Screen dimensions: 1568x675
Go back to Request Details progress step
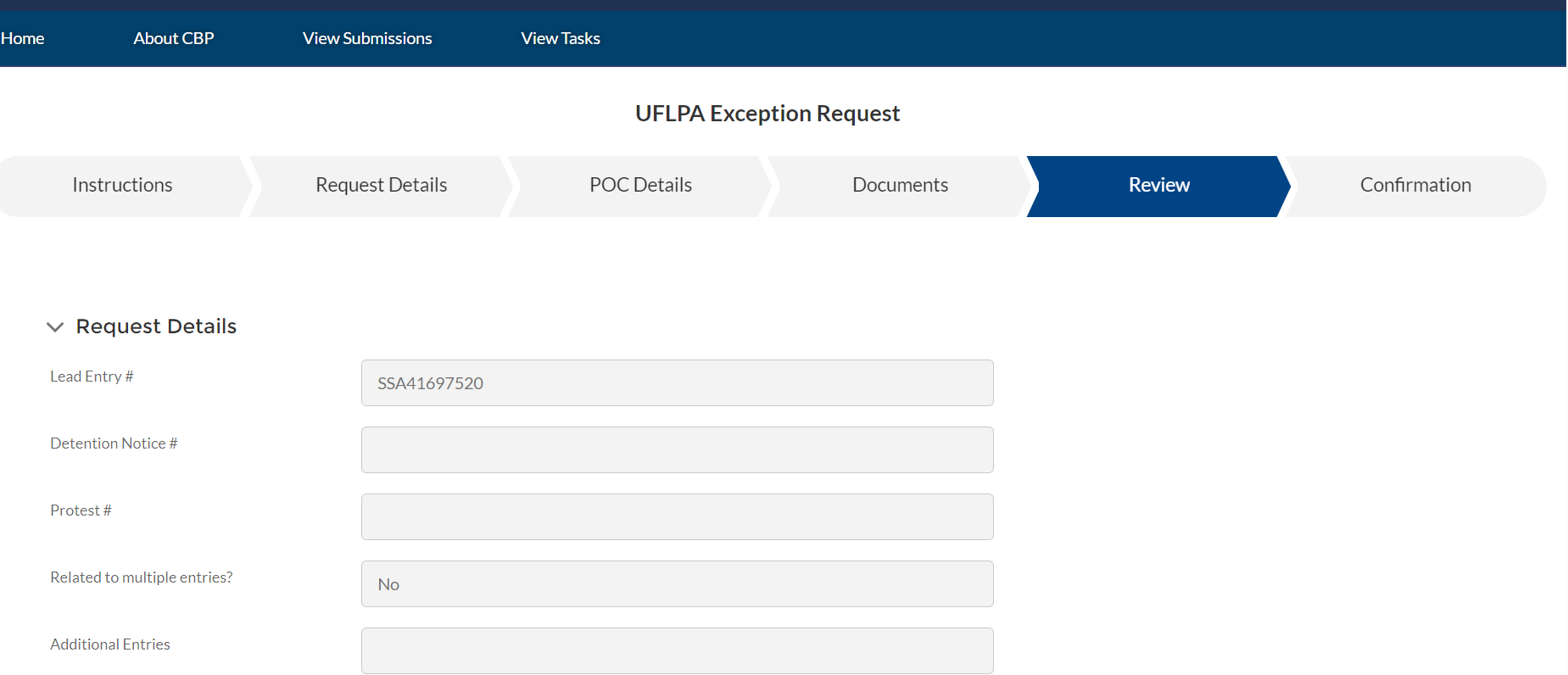(x=381, y=186)
